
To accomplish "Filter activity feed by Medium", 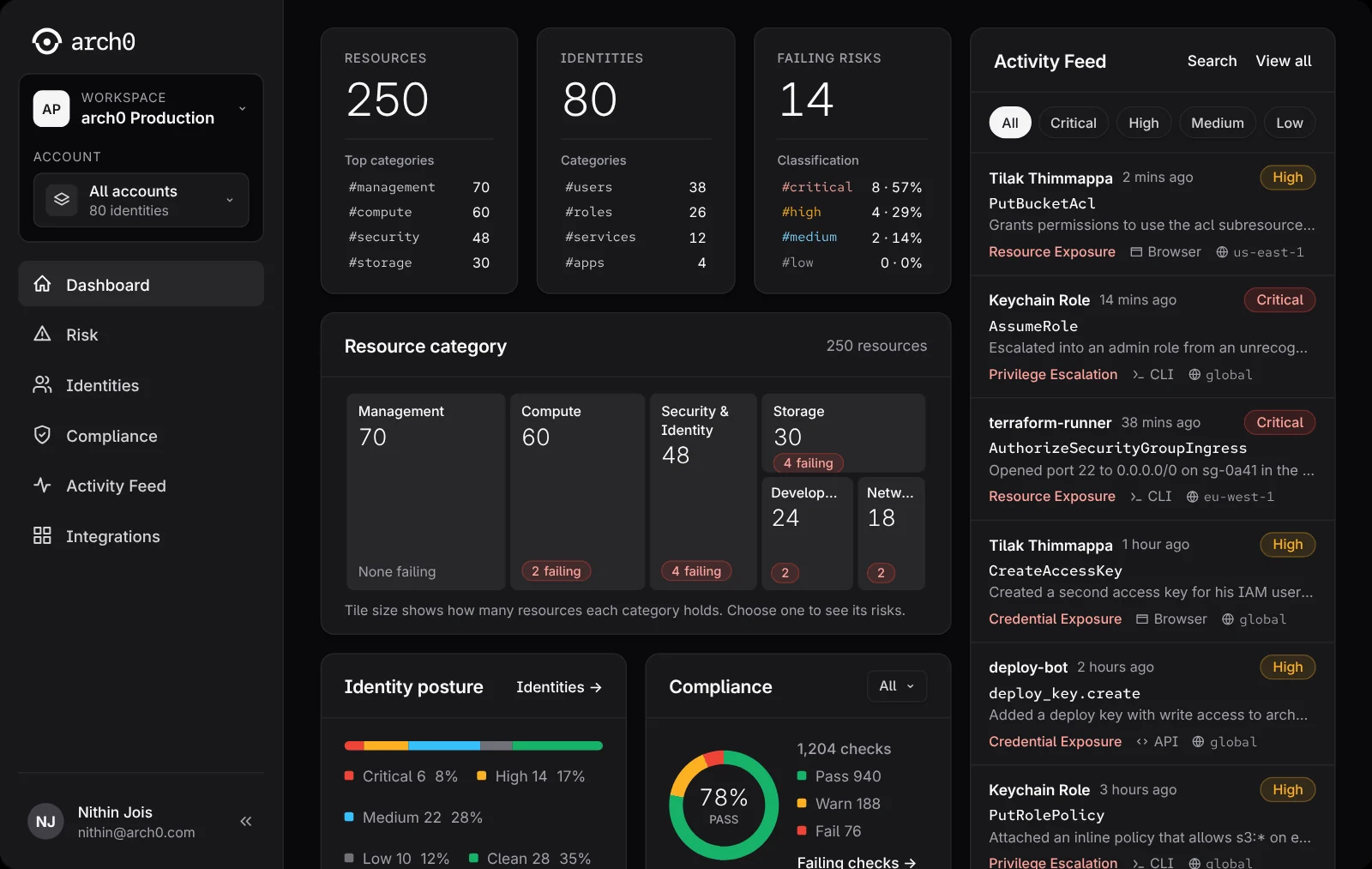I will click(x=1218, y=123).
